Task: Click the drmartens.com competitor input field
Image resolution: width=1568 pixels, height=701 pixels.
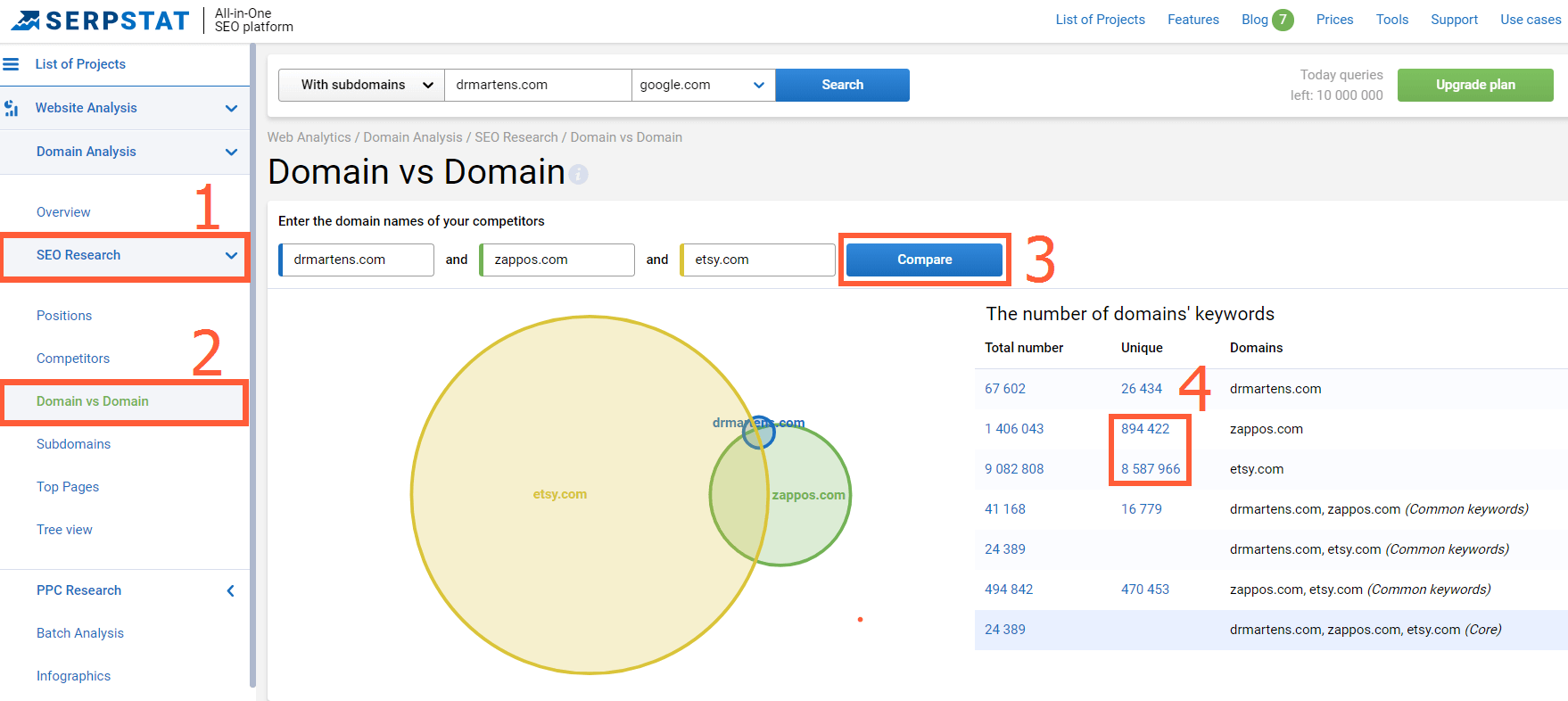Action: (357, 260)
